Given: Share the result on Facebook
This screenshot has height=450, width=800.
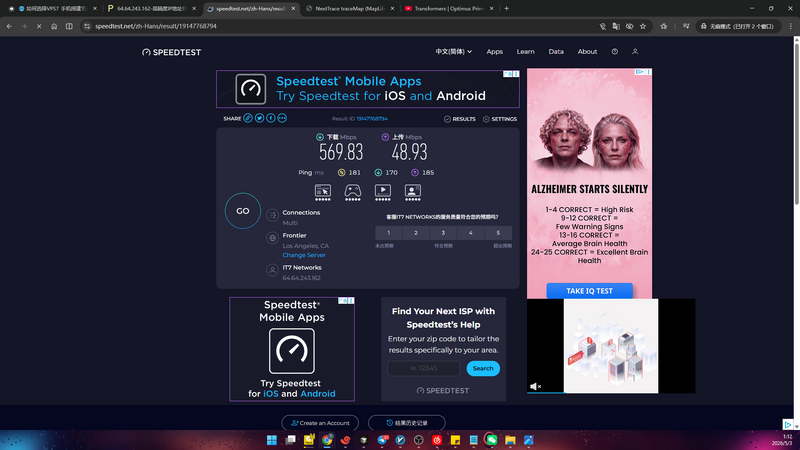Looking at the screenshot, I should click(x=270, y=118).
